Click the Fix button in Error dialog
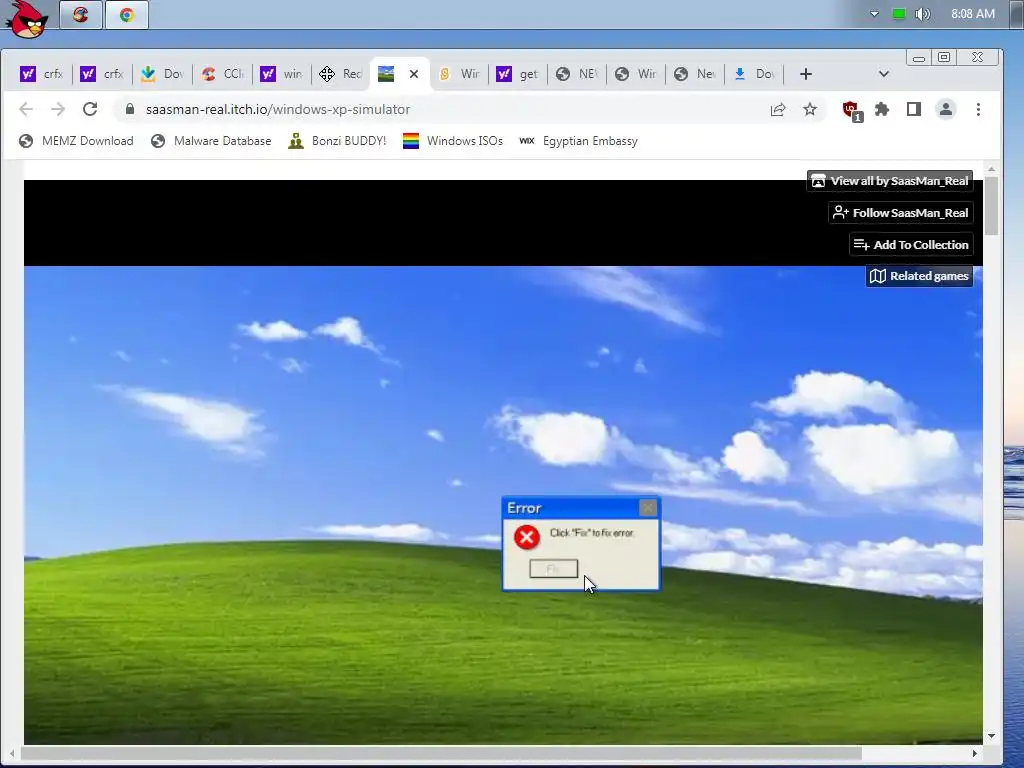This screenshot has height=768, width=1024. tap(553, 569)
